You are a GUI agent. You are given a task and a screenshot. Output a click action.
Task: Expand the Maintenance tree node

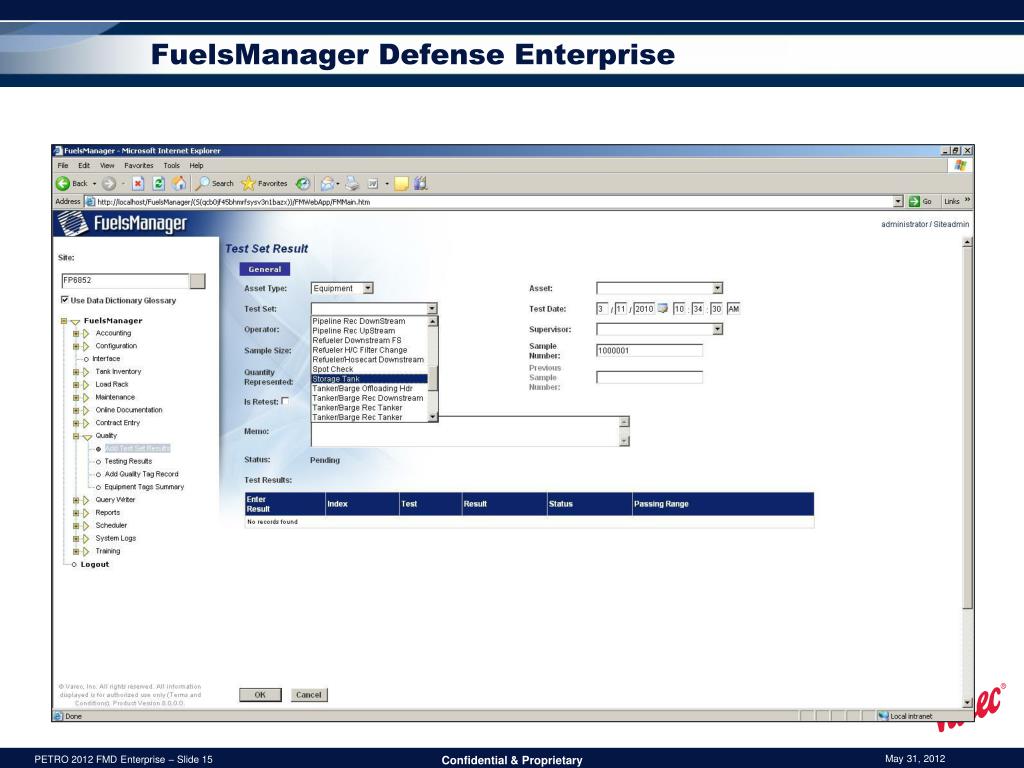pyautogui.click(x=76, y=397)
